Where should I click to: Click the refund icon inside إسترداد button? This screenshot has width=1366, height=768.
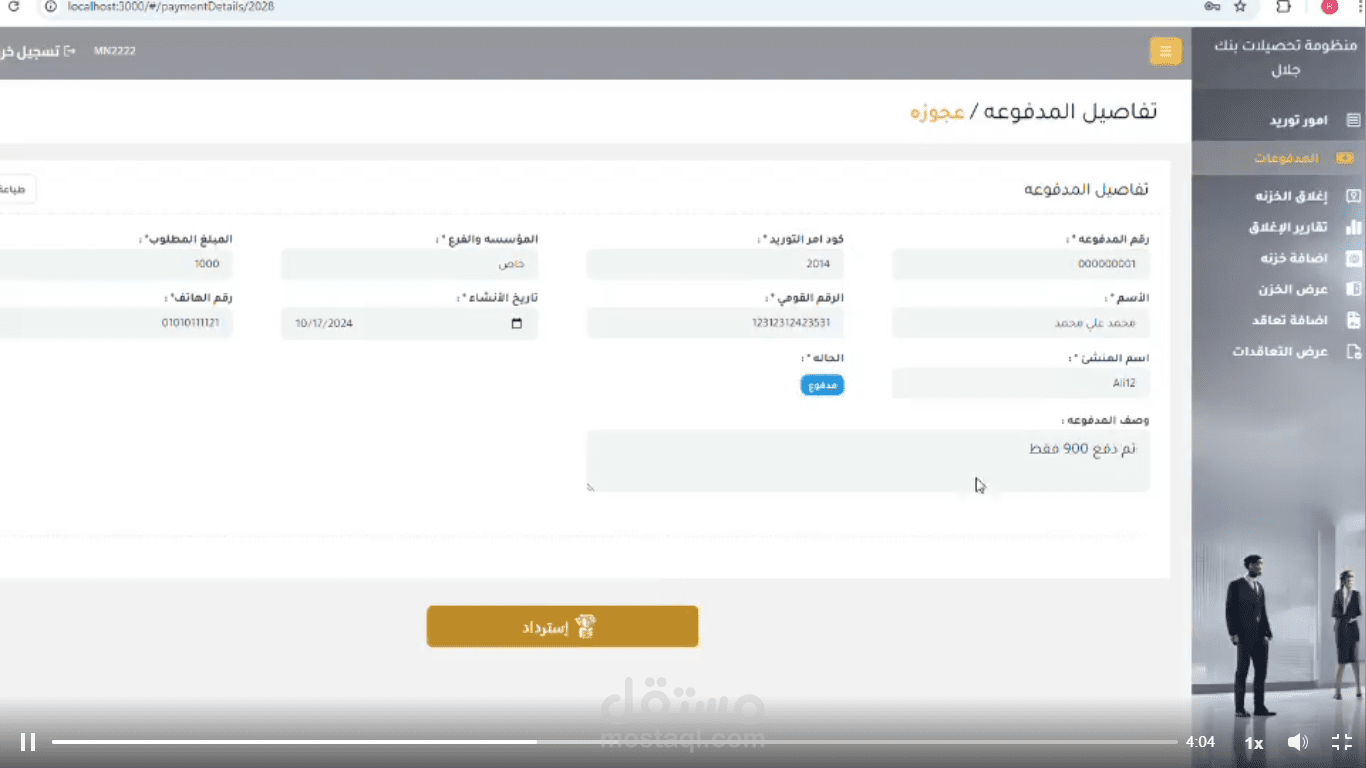click(x=587, y=626)
